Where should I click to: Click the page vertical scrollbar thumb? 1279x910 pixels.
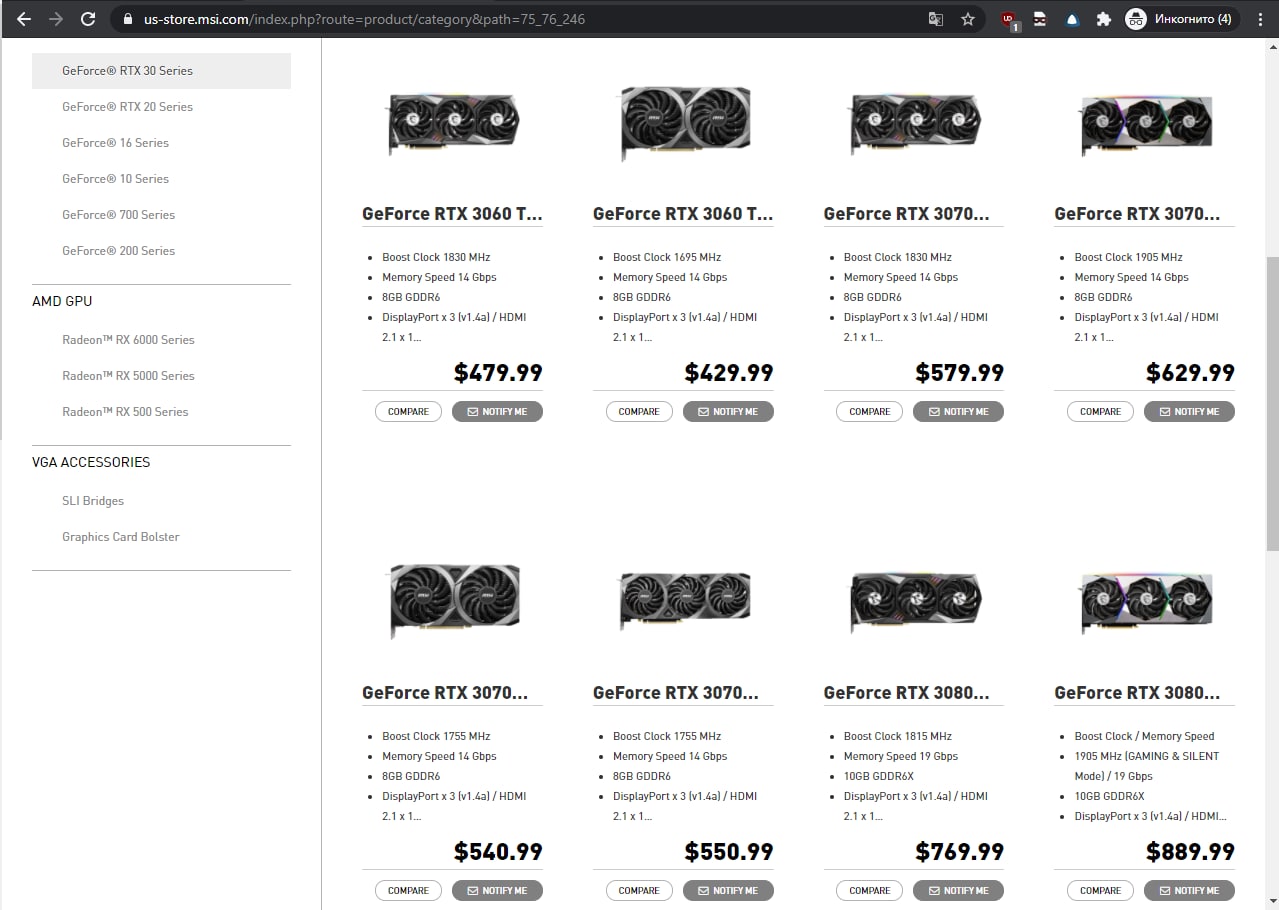point(1272,404)
